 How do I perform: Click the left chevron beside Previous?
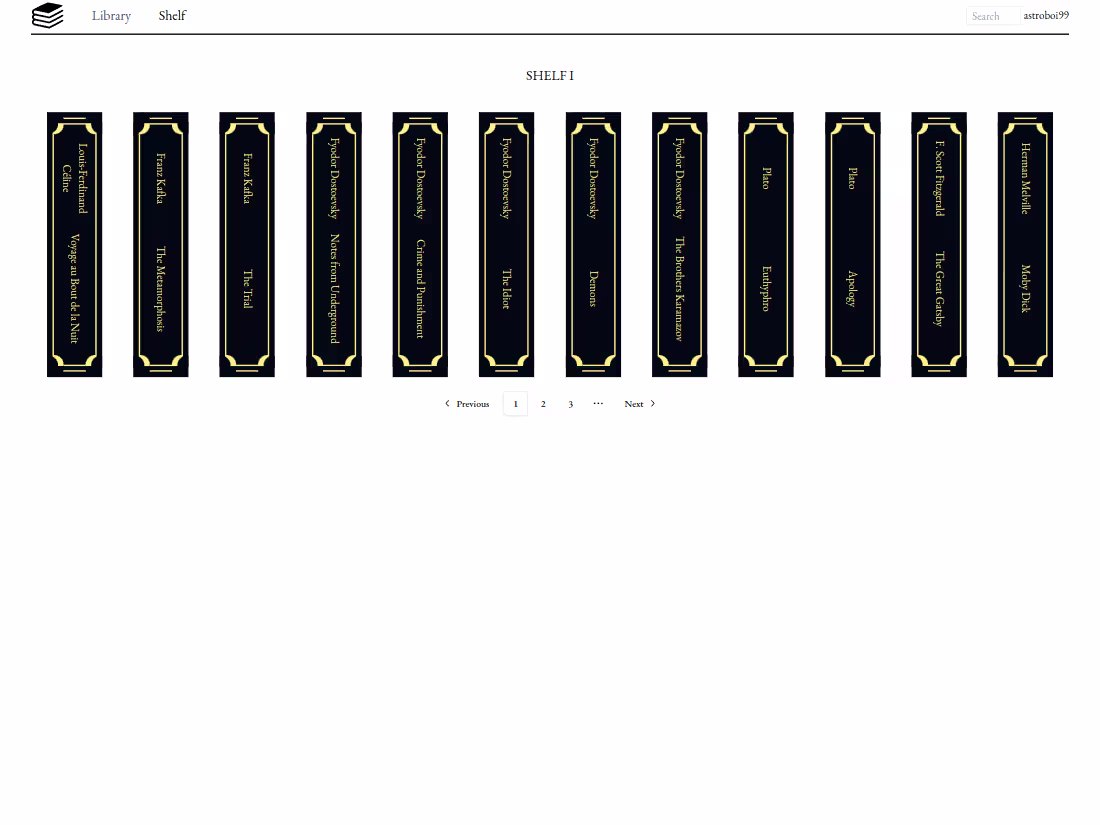(446, 403)
